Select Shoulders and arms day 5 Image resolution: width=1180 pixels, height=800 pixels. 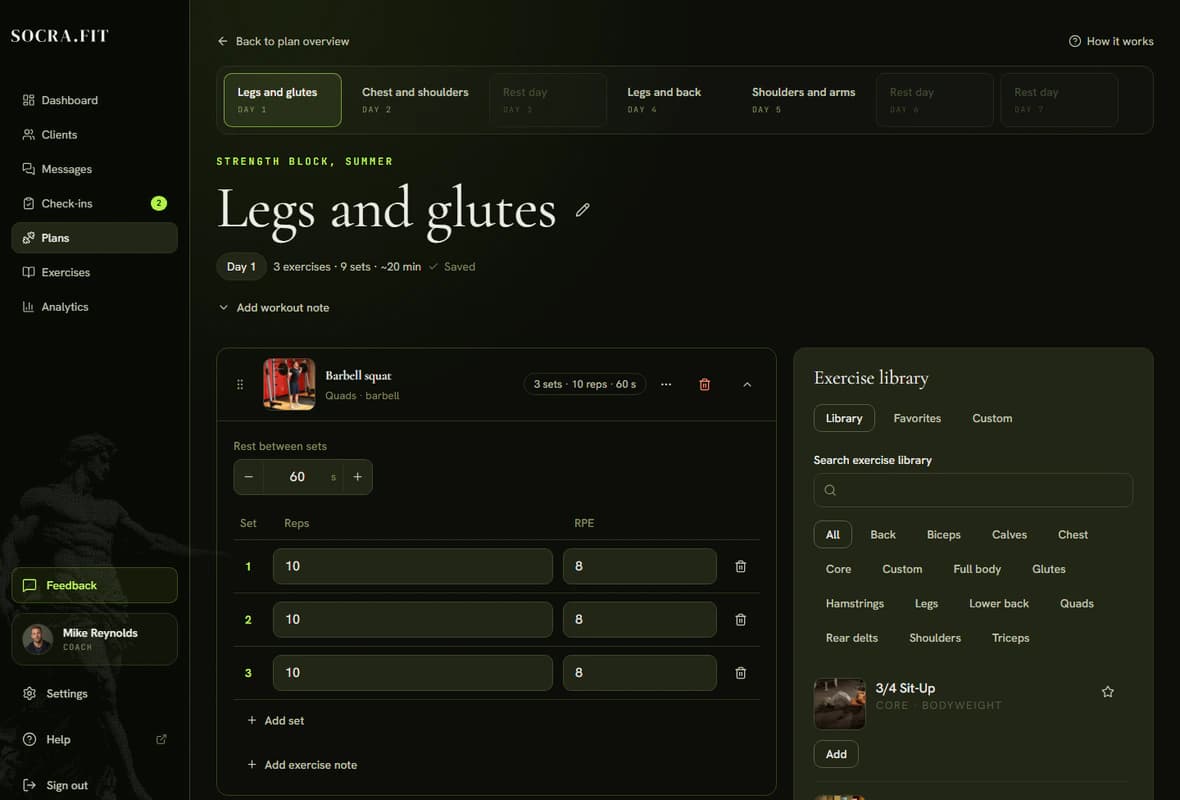804,100
